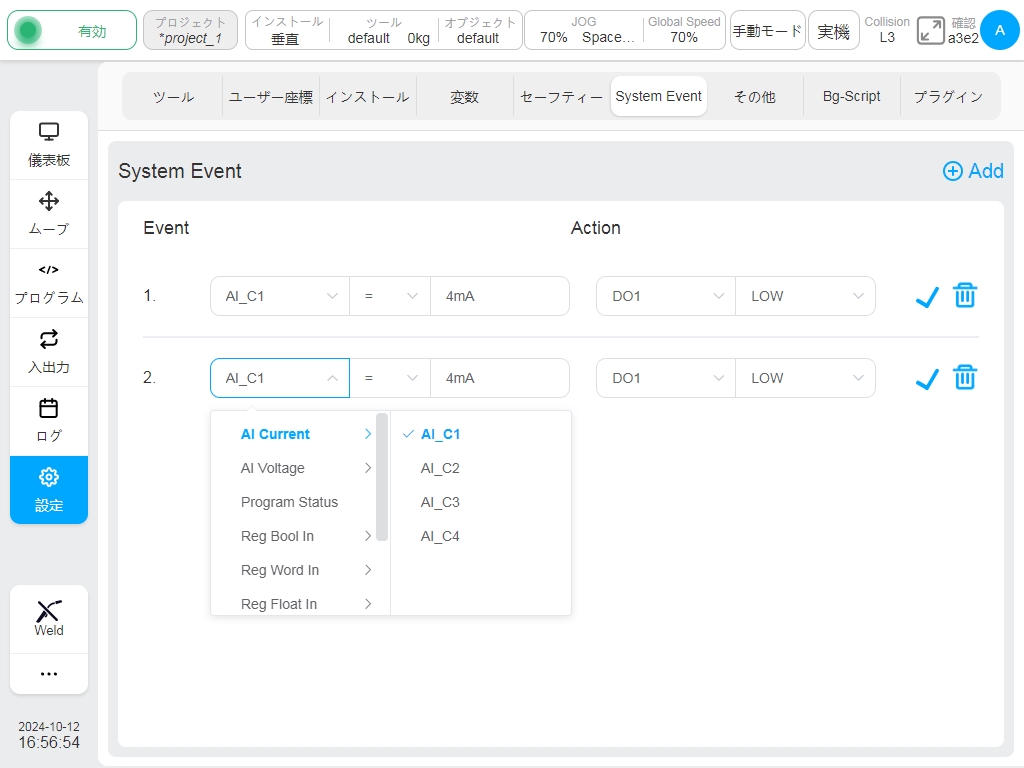1024x768 pixels.
Task: Select the System Event tab
Action: (658, 97)
